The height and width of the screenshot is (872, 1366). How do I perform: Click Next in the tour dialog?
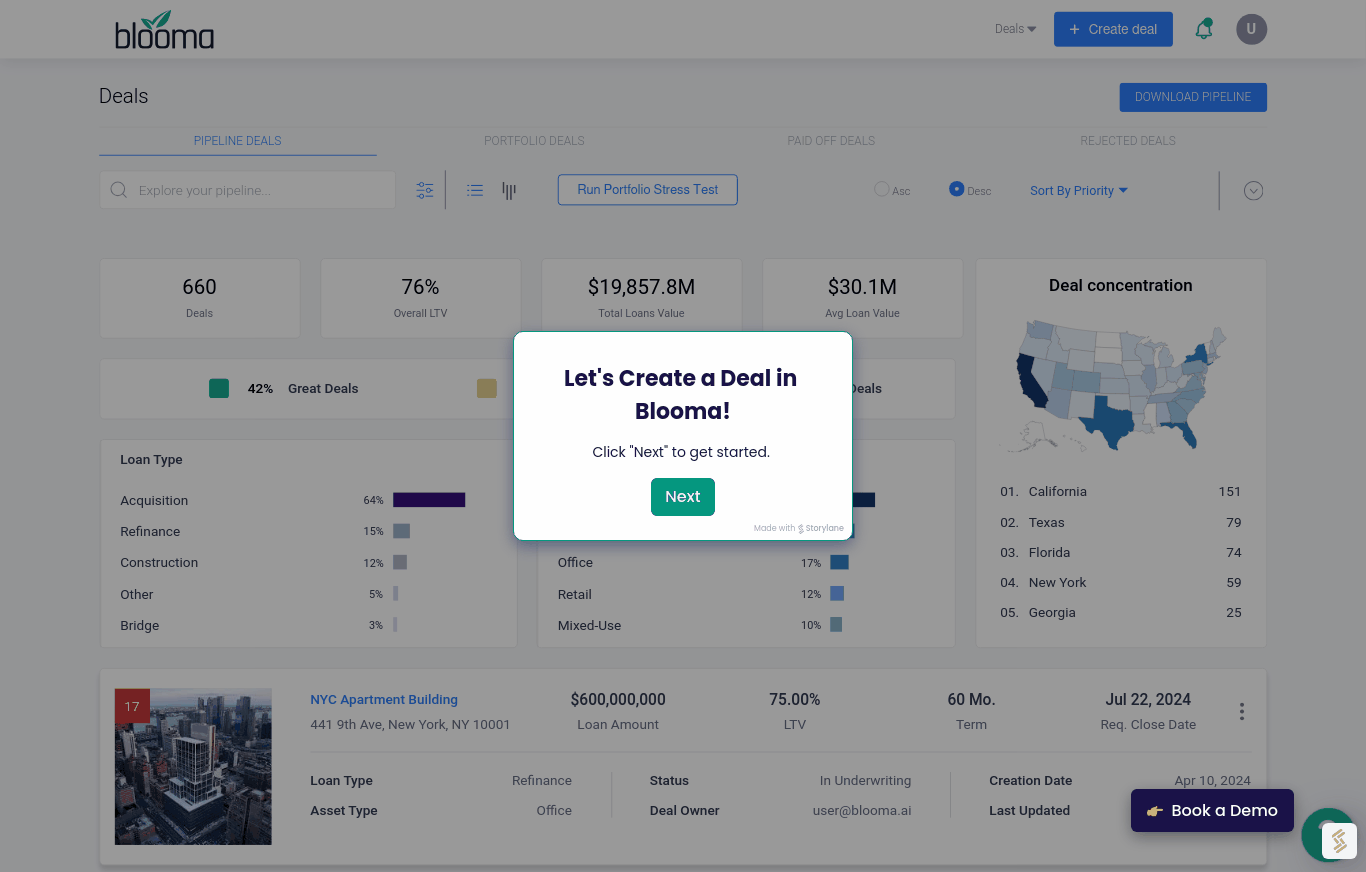point(683,497)
